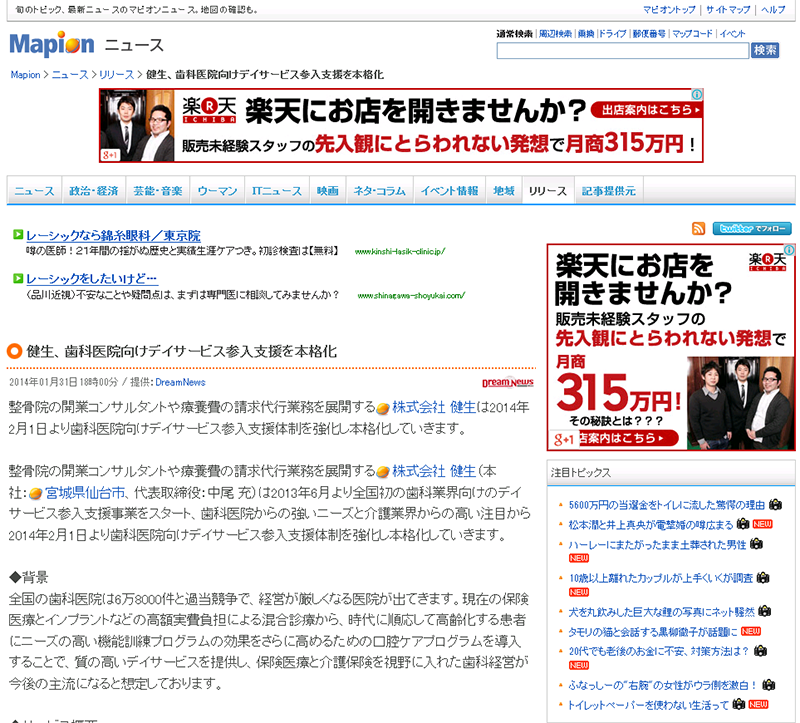Click the ニュース breadcrumb link
The height and width of the screenshot is (723, 800).
(70, 75)
